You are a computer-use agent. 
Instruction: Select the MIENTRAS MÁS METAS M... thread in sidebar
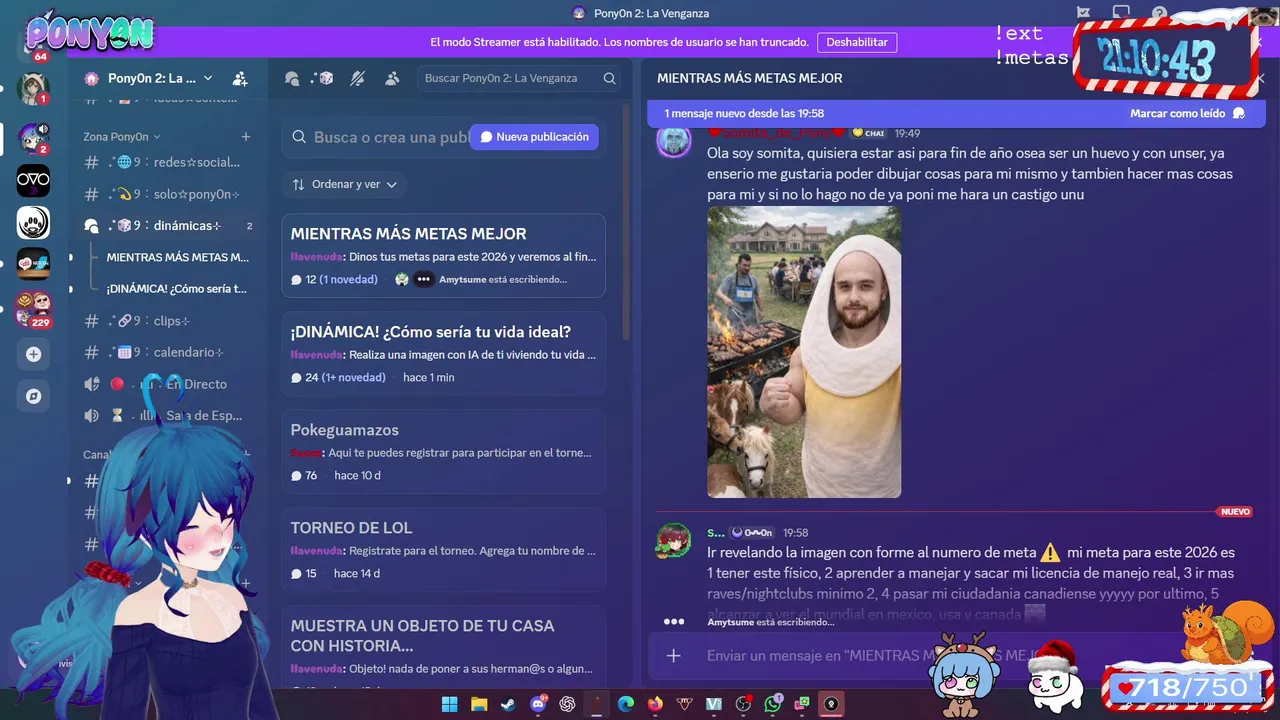(x=177, y=257)
